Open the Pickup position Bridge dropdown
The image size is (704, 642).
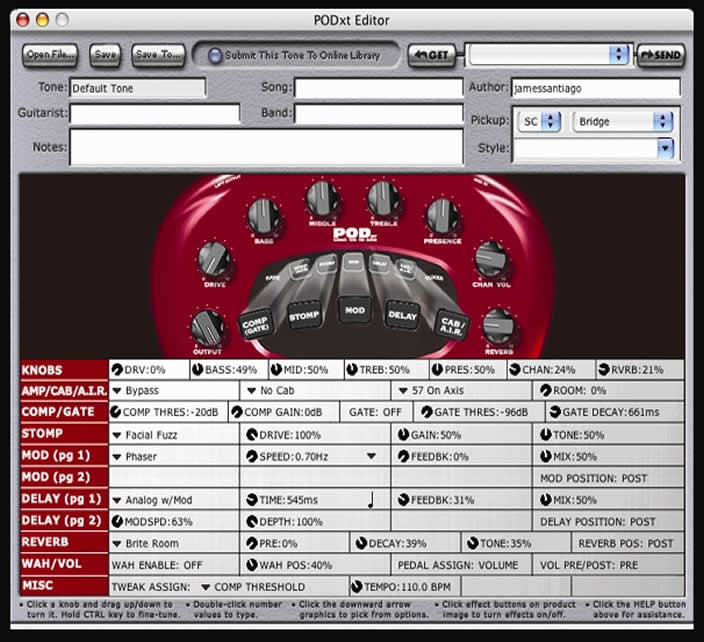(623, 121)
